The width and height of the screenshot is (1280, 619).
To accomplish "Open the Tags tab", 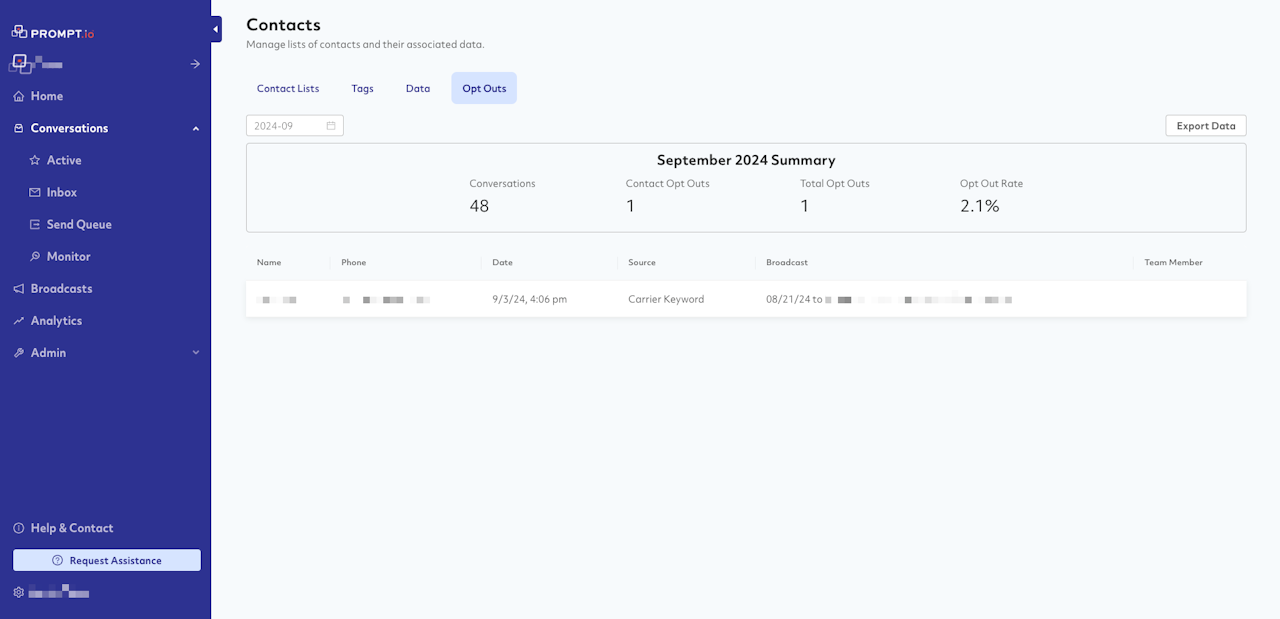I will [x=362, y=88].
